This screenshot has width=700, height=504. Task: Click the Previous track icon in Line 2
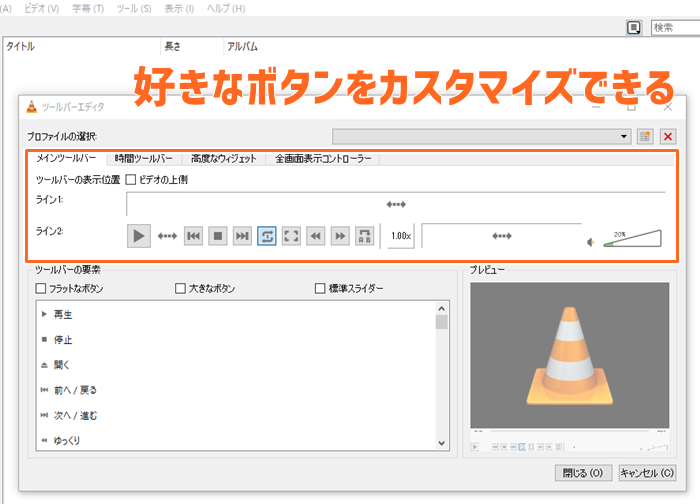(194, 236)
